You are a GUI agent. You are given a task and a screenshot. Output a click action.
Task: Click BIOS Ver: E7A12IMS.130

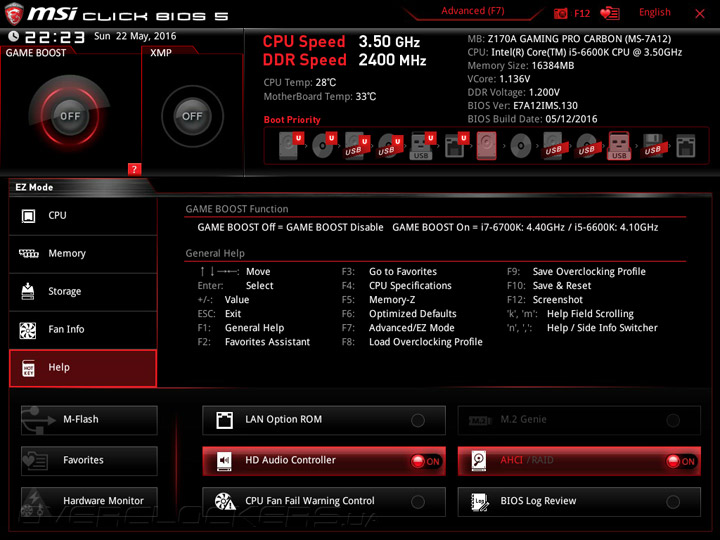(523, 106)
